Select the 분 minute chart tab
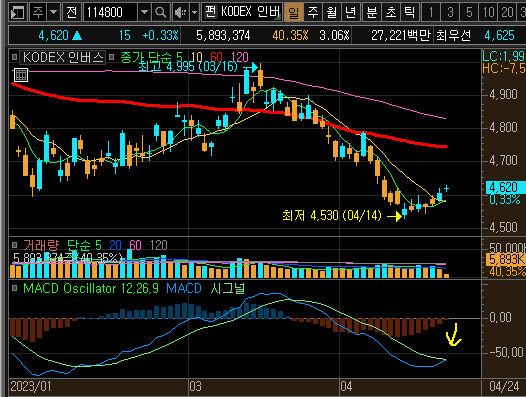 tap(372, 13)
